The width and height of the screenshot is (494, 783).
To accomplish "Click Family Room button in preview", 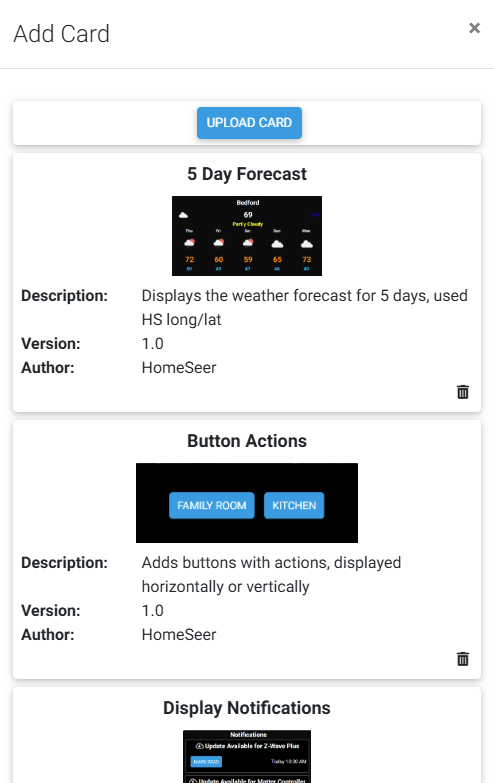I will point(212,505).
